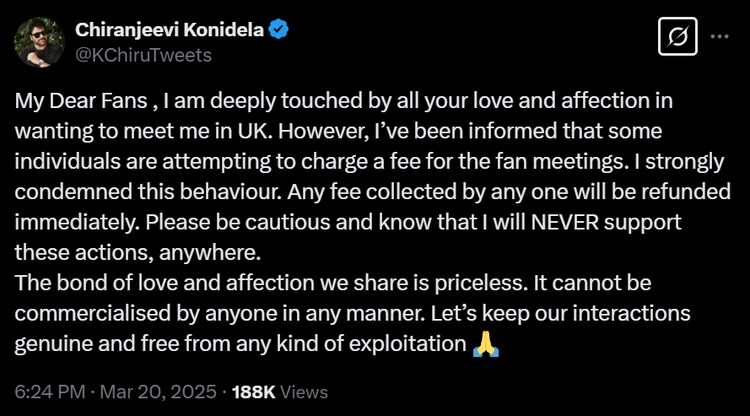Click the blue verified checkmark badge

click(x=280, y=30)
